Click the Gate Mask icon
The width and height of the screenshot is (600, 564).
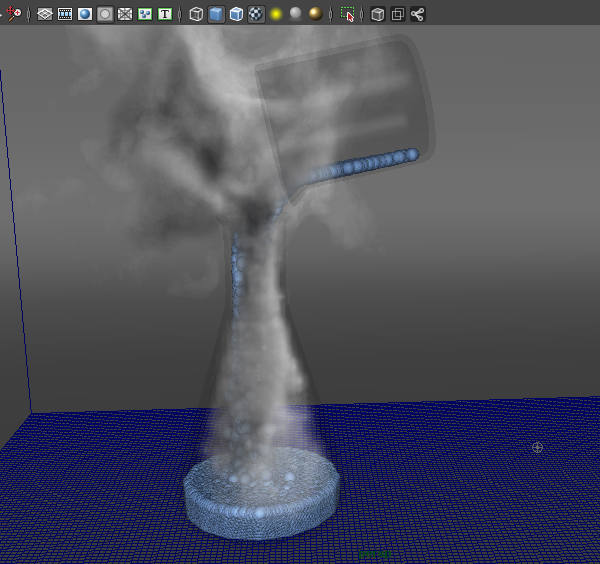(x=105, y=15)
